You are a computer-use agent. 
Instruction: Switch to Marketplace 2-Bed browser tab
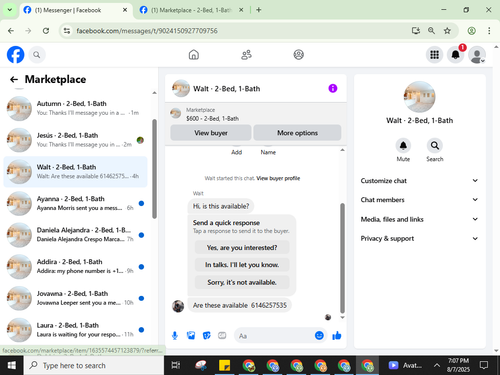click(191, 10)
